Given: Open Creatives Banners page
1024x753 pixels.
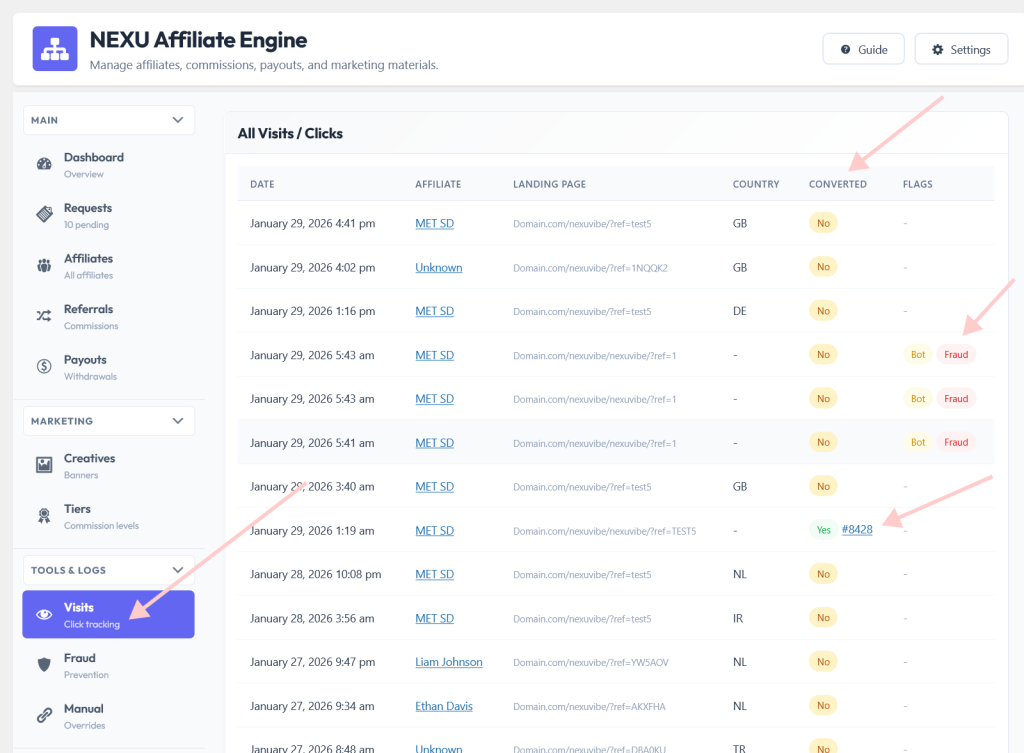Looking at the screenshot, I should click(x=108, y=466).
